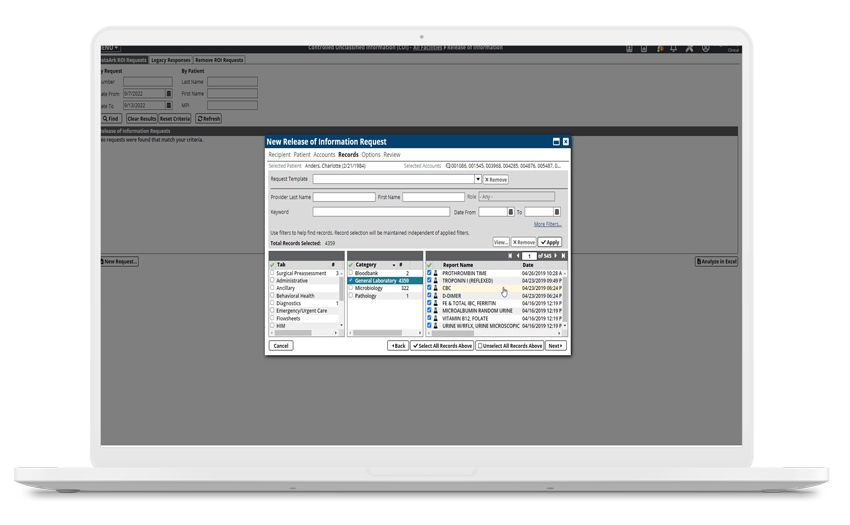Click Select All Records Above

point(442,345)
